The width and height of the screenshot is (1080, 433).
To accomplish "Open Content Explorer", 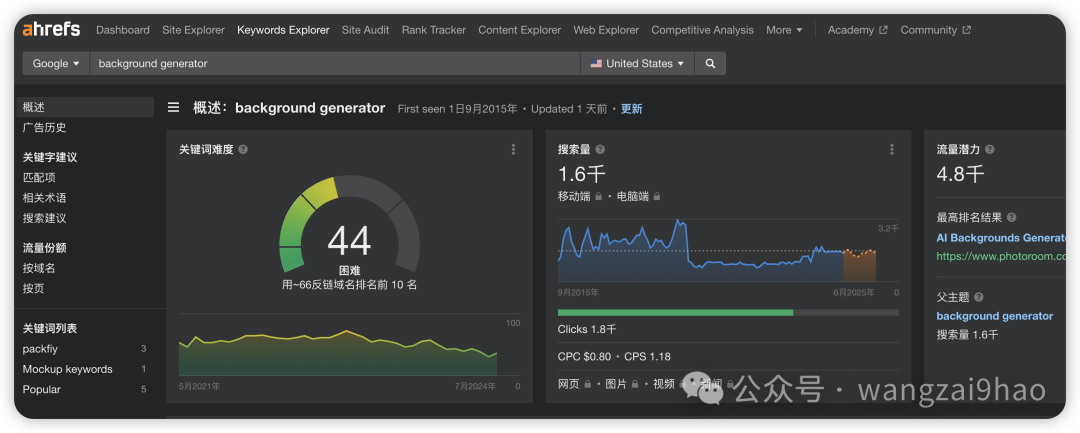I will coord(520,30).
